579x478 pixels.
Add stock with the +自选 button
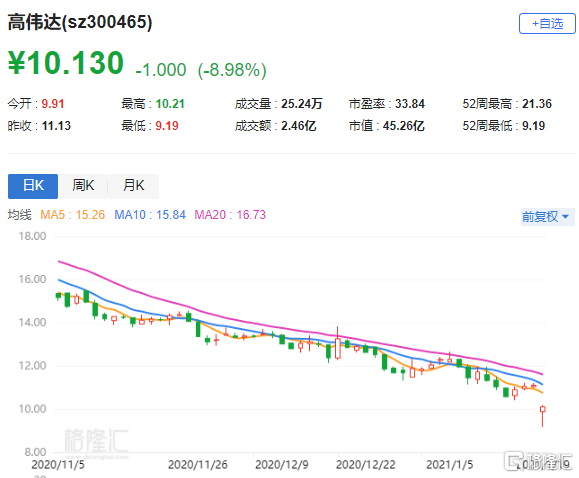click(x=547, y=24)
